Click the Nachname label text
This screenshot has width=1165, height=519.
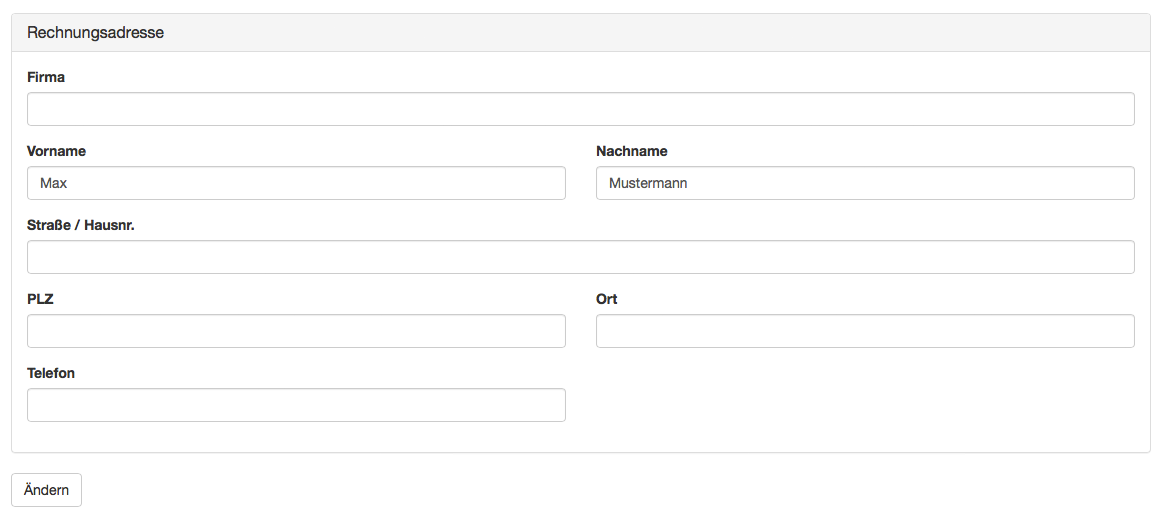632,151
